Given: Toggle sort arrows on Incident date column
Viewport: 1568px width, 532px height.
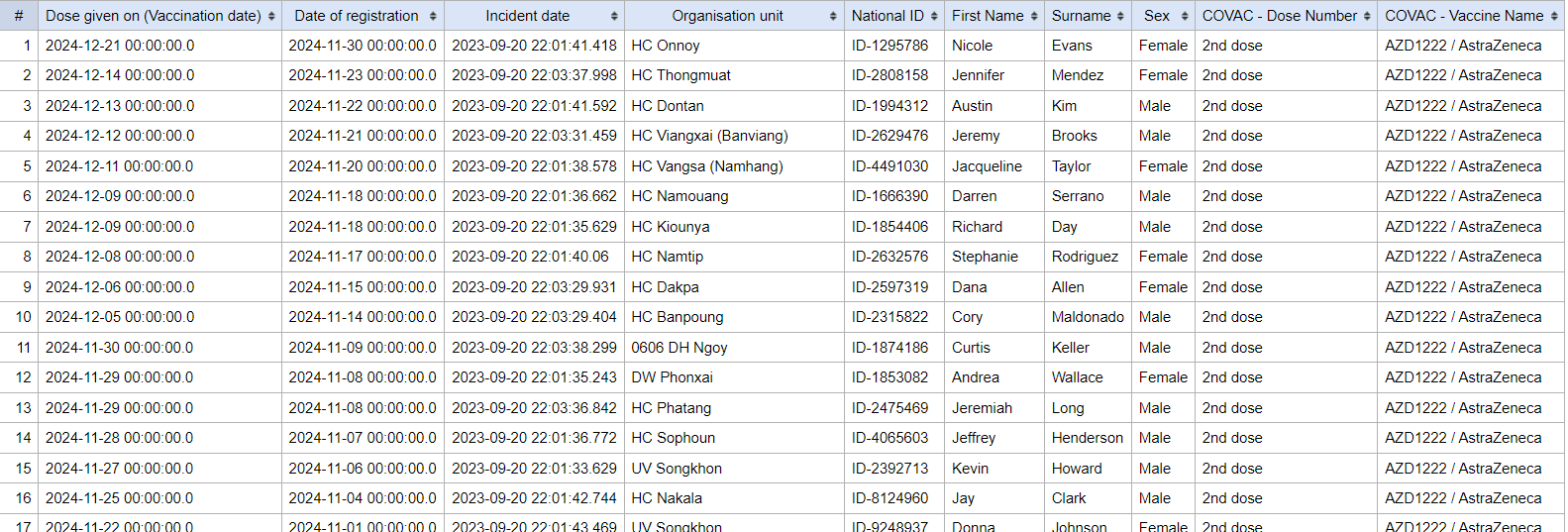Looking at the screenshot, I should 614,16.
